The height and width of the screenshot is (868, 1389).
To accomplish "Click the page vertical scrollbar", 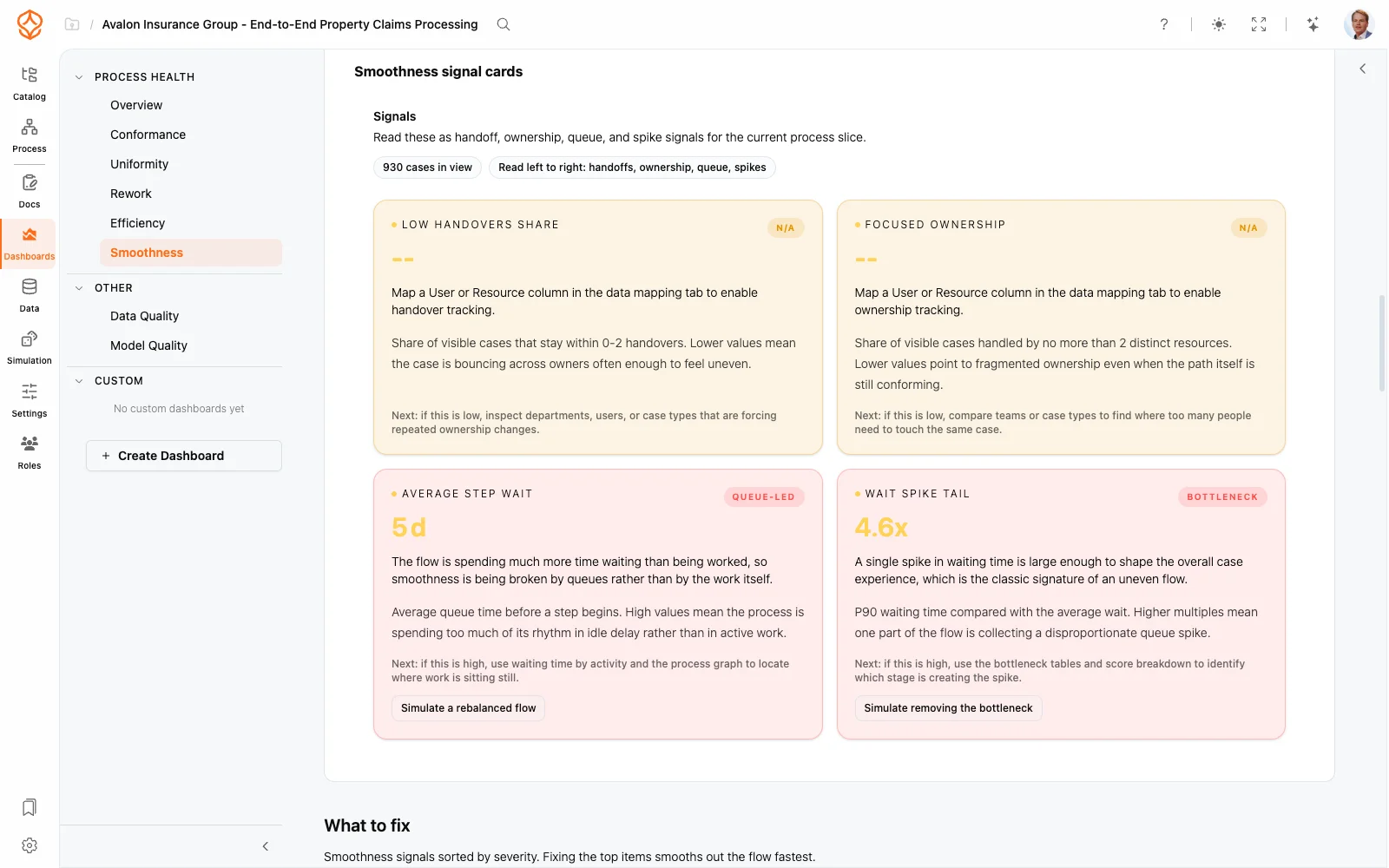I will [1382, 344].
